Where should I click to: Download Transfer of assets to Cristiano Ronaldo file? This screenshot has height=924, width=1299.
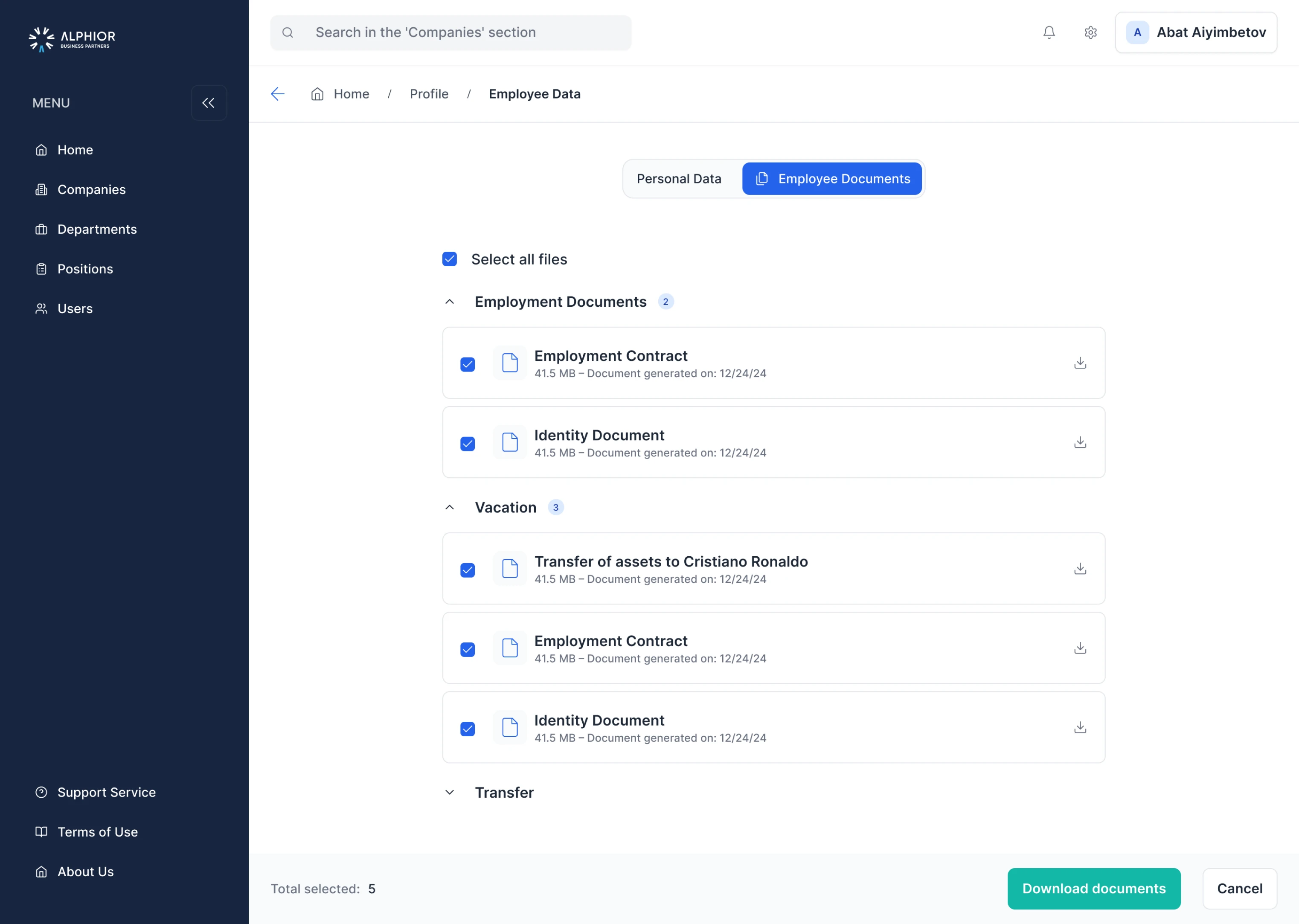1080,569
